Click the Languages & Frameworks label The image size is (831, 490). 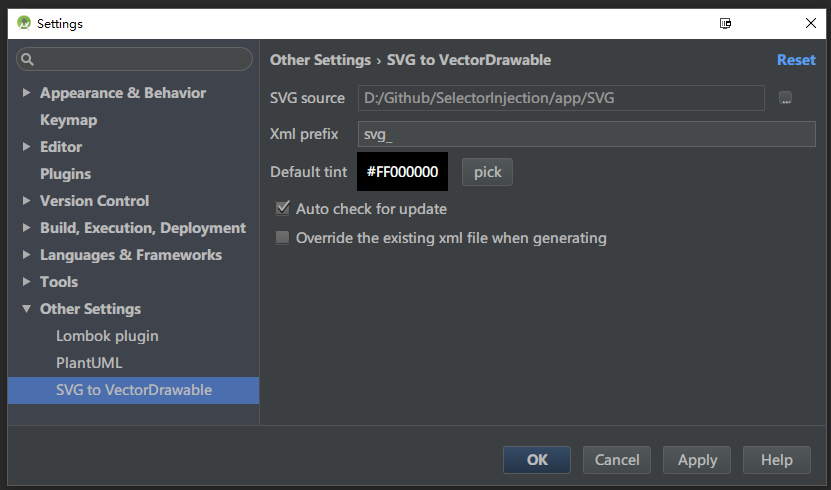click(x=131, y=255)
